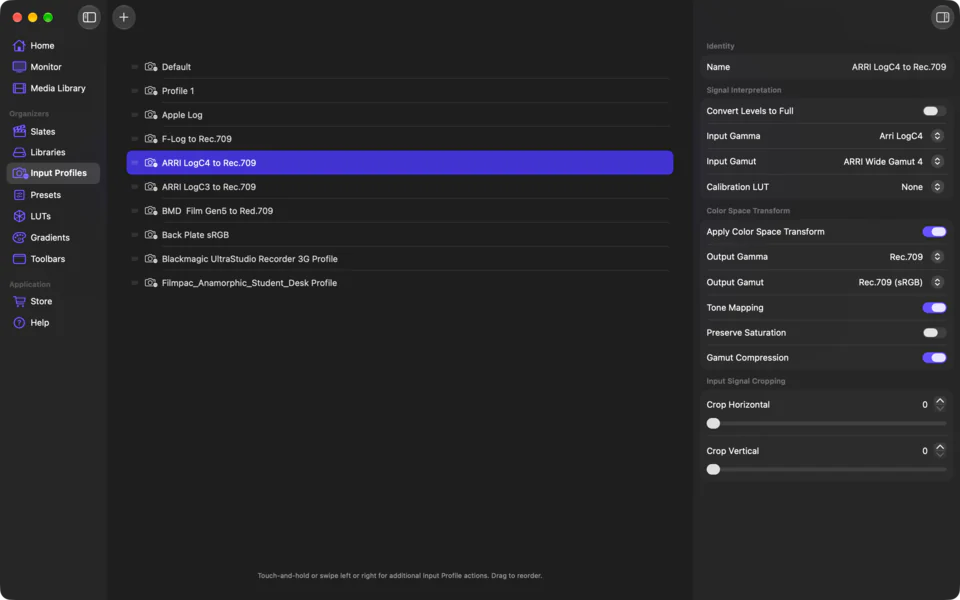Select Blackmagic UltraStudio Recorder 3G Profile
This screenshot has width=960, height=600.
400,259
